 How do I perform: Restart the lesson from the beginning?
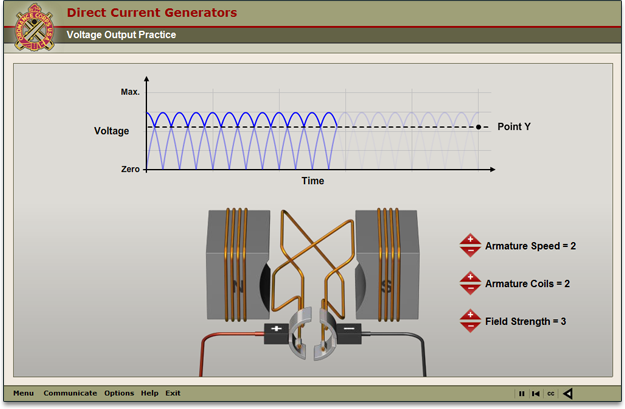tap(536, 393)
